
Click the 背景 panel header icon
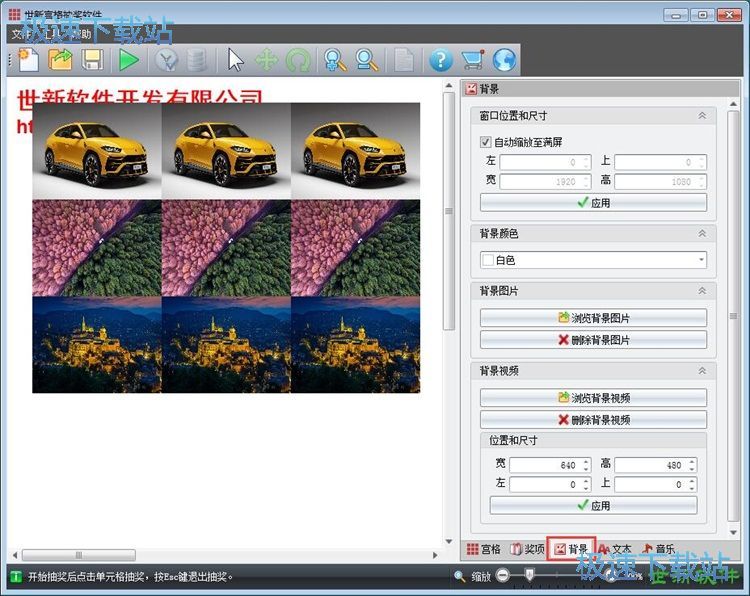point(471,88)
